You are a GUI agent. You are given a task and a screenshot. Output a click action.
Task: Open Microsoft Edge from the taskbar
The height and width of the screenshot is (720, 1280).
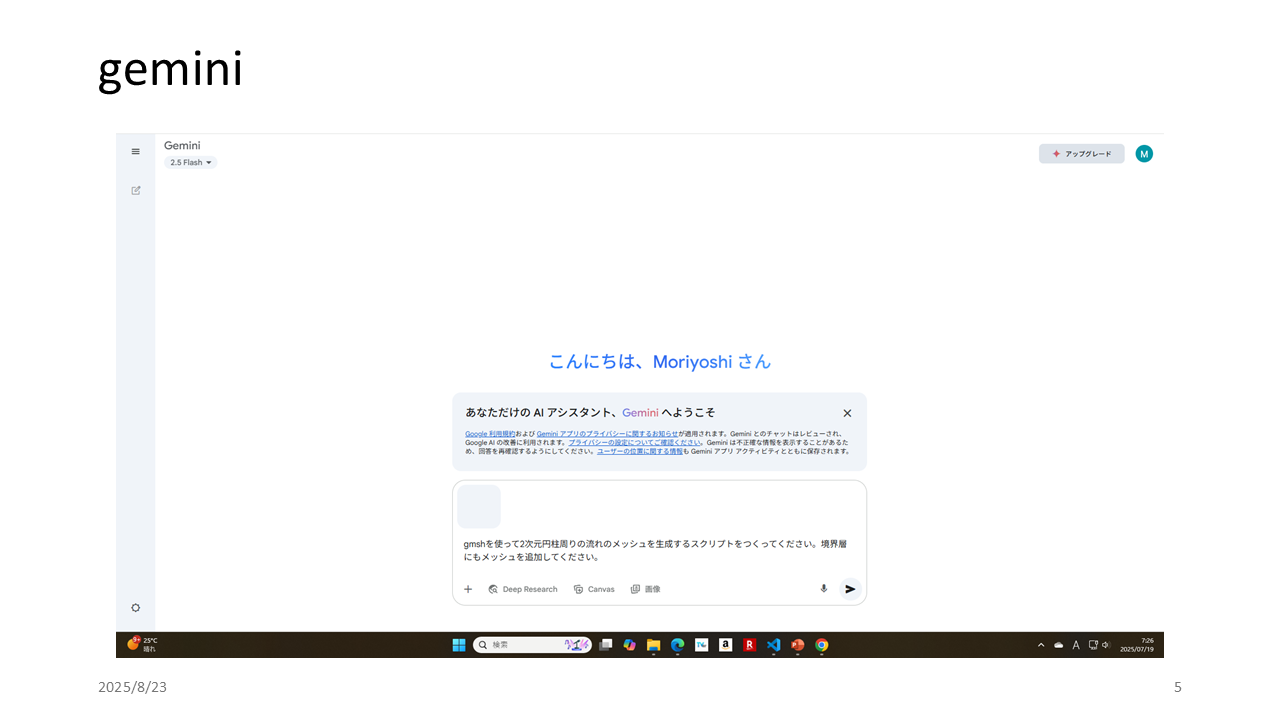click(x=677, y=645)
